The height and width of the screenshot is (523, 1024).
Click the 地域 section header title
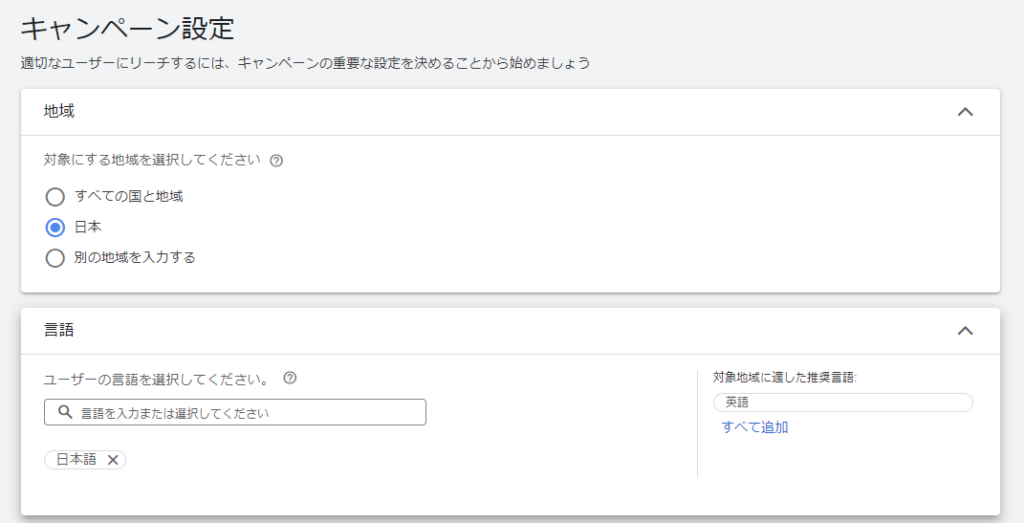[x=59, y=112]
